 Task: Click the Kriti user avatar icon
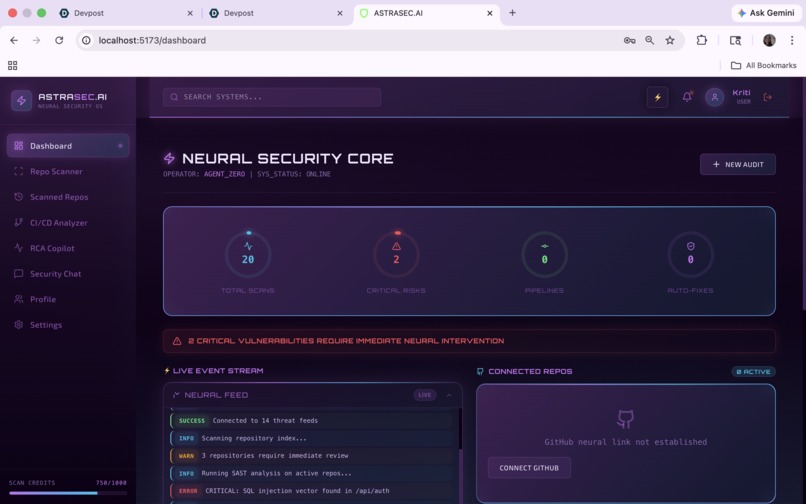point(715,97)
